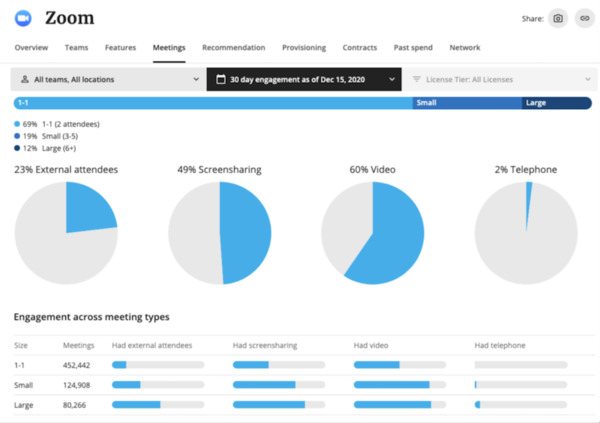Click the calendar icon in engagement filter
600x423 pixels.
[x=221, y=79]
